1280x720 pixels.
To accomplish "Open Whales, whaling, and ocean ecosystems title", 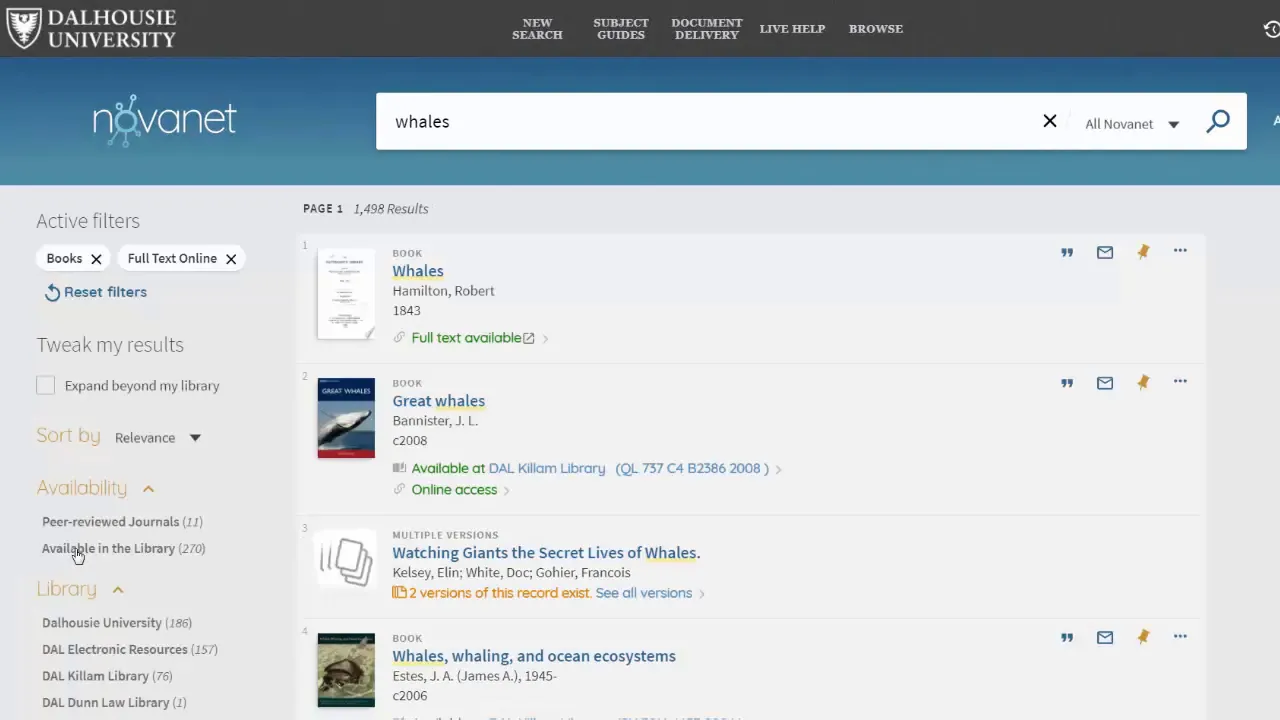I will pyautogui.click(x=534, y=656).
